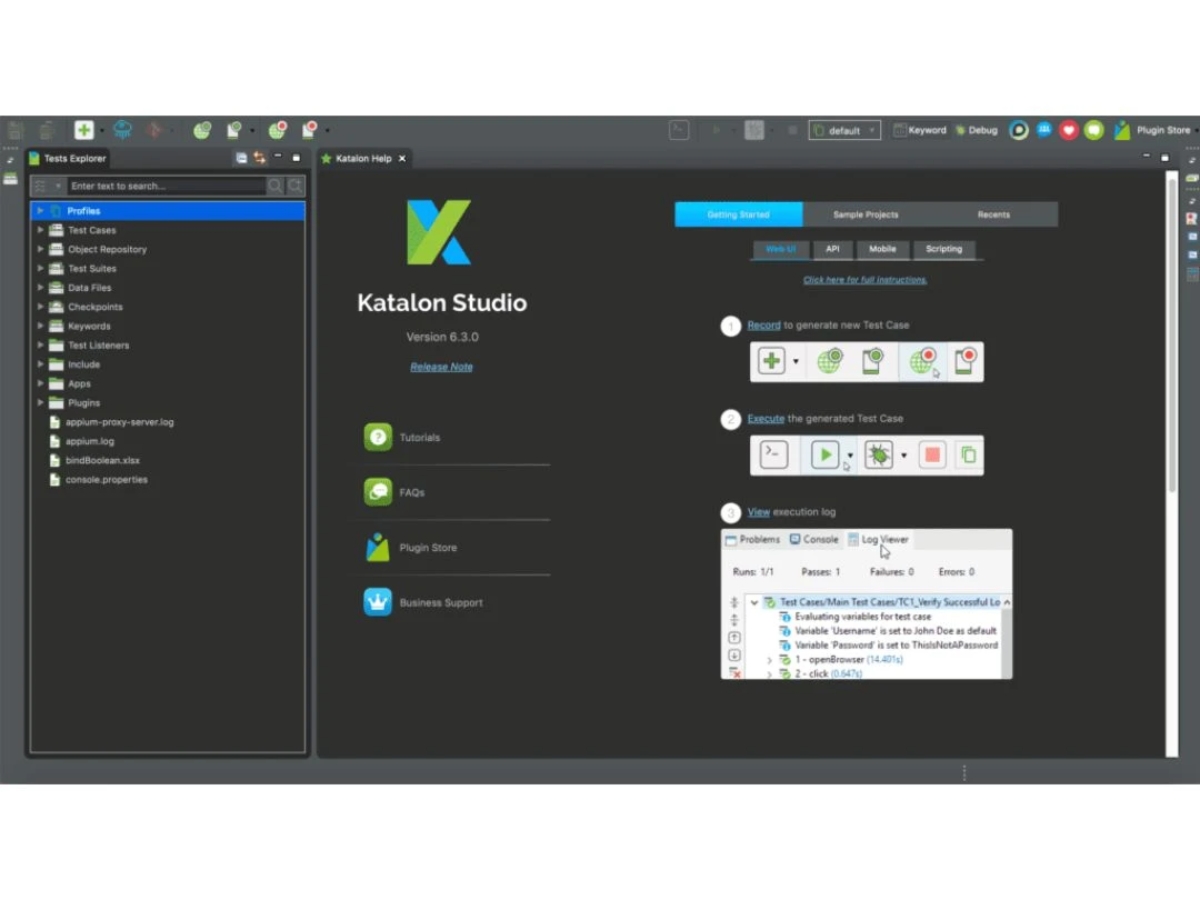Expand the Checkpoints folder
Viewport: 1200px width, 900px height.
[40, 307]
